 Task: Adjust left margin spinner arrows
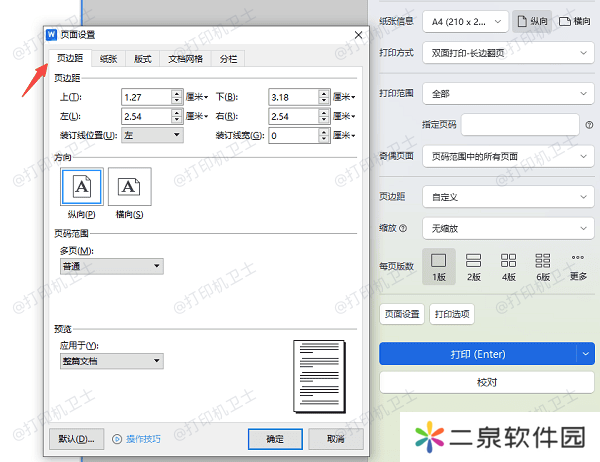[176, 116]
